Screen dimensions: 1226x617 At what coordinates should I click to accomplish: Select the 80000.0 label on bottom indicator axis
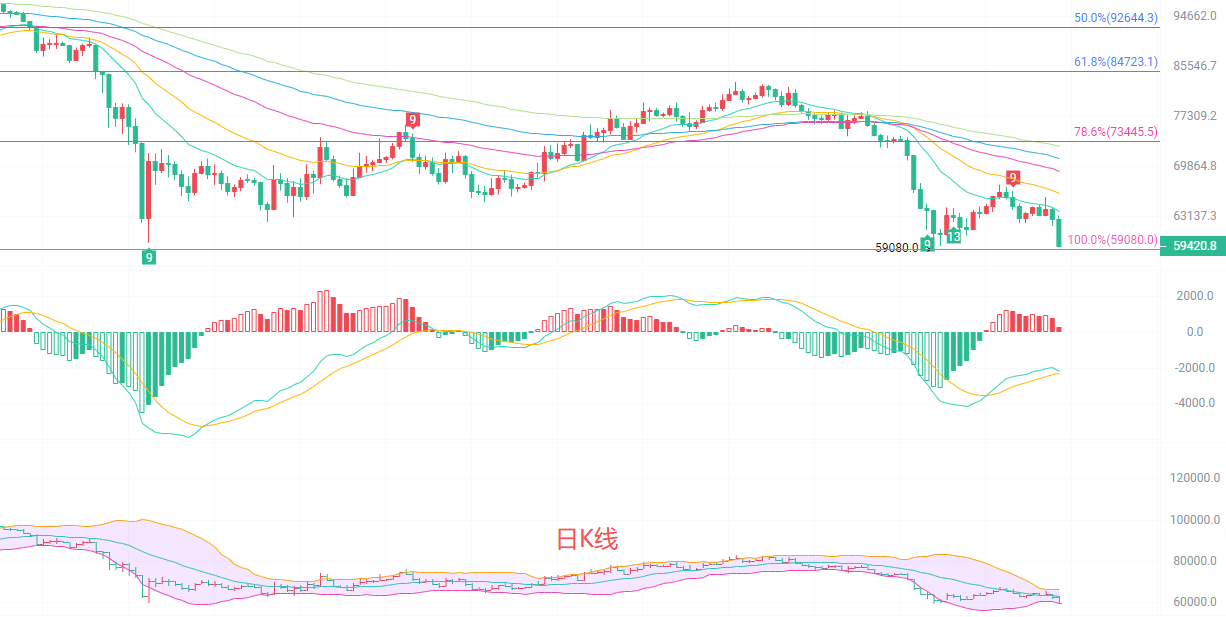(x=1196, y=561)
